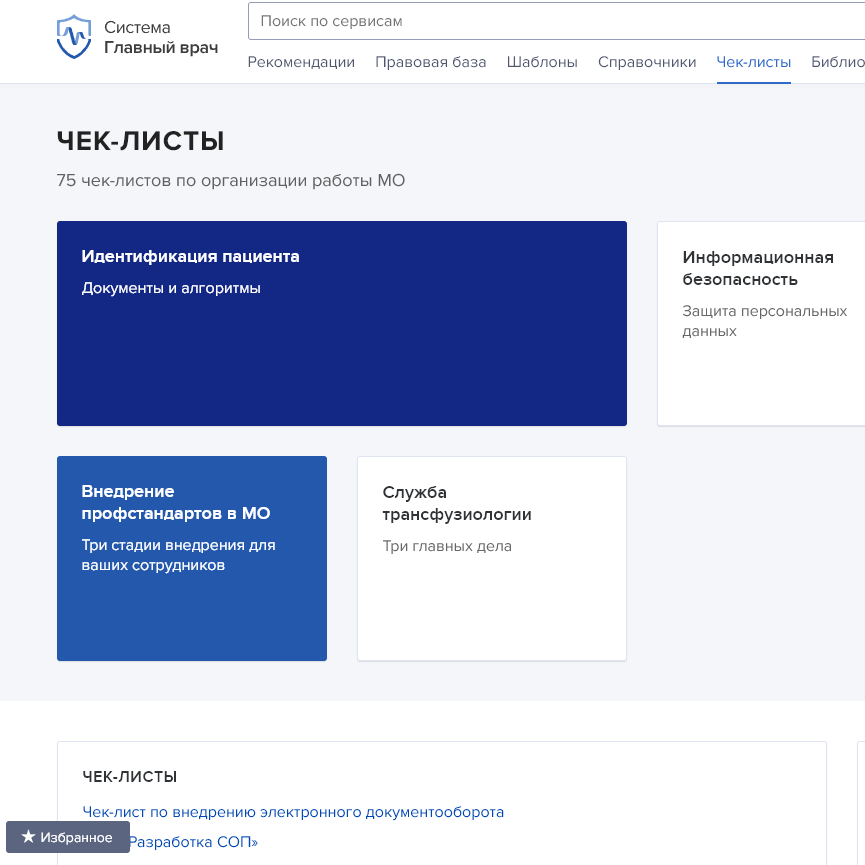
Task: Switch to the Шаблоны tab
Action: (x=542, y=62)
